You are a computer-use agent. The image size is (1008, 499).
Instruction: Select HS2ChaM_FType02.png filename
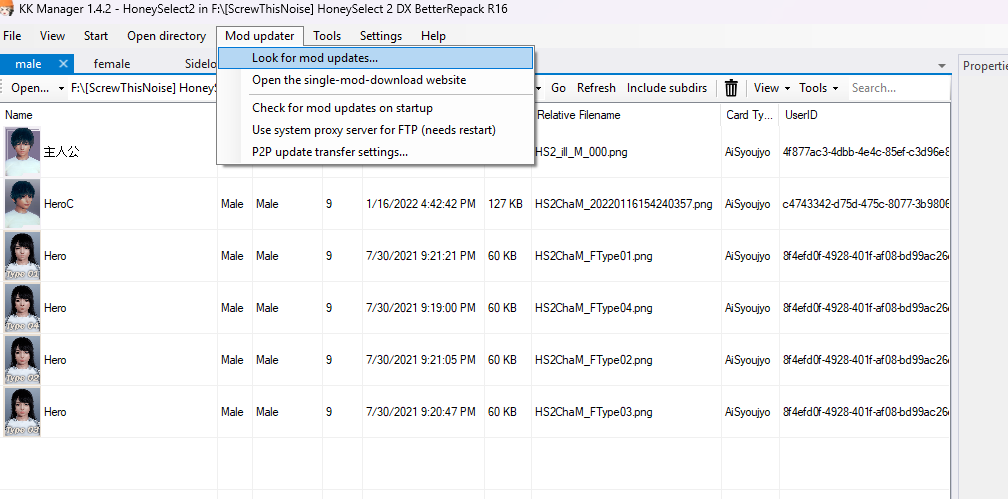[593, 360]
